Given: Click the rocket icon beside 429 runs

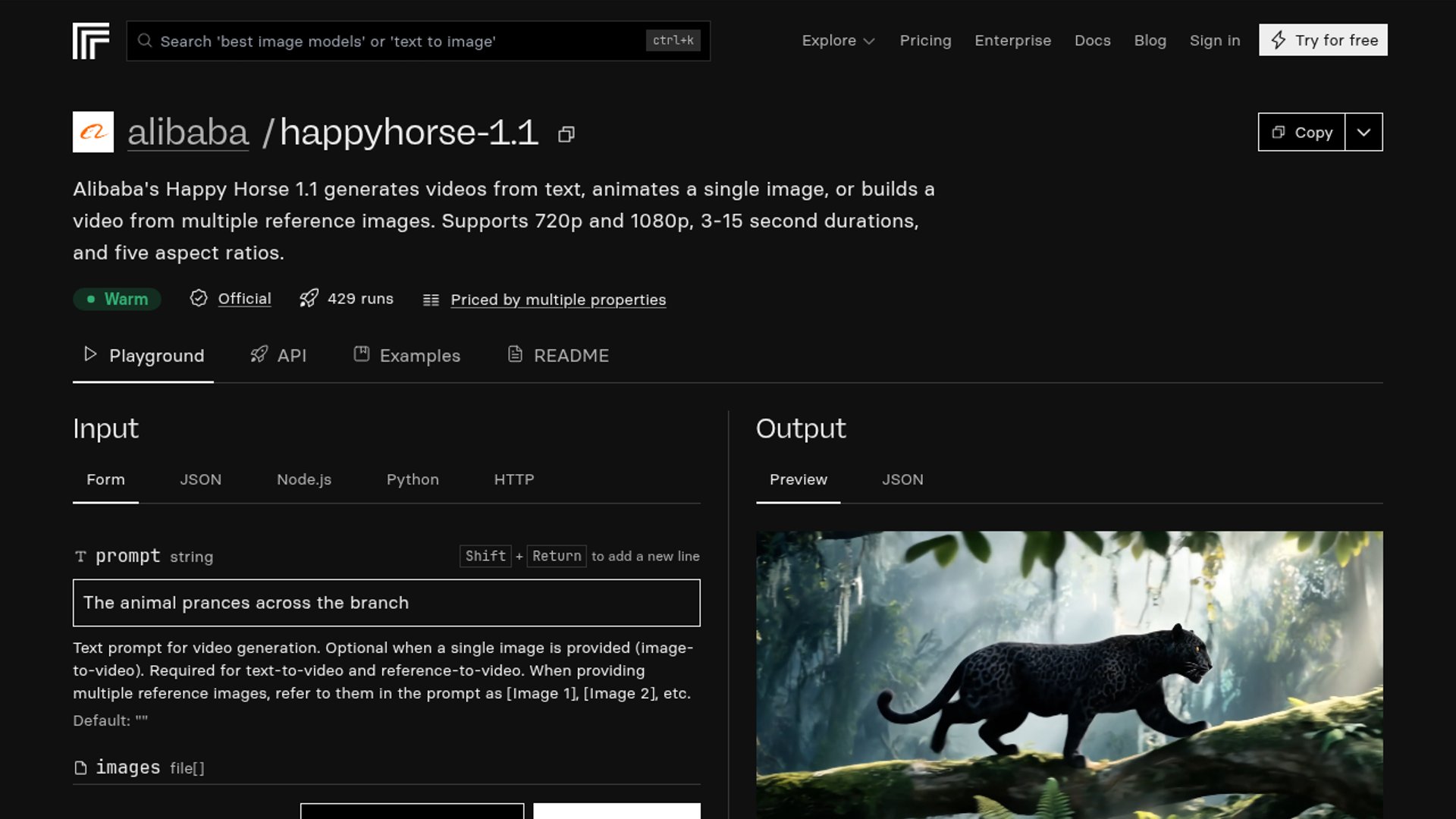Looking at the screenshot, I should click(309, 299).
